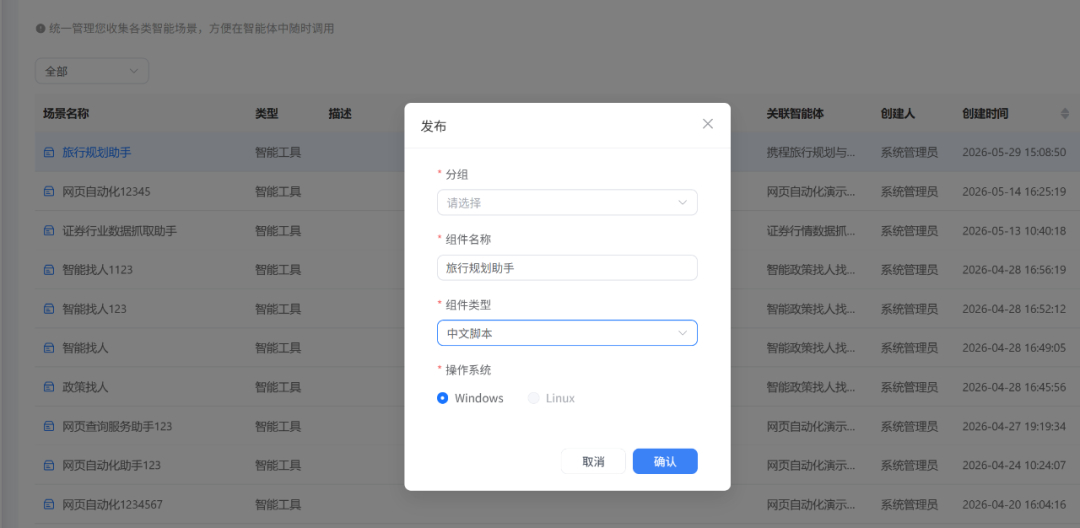
Task: Click the timestamp 2026-04-27 19:19:34
Action: pyautogui.click(x=1014, y=426)
